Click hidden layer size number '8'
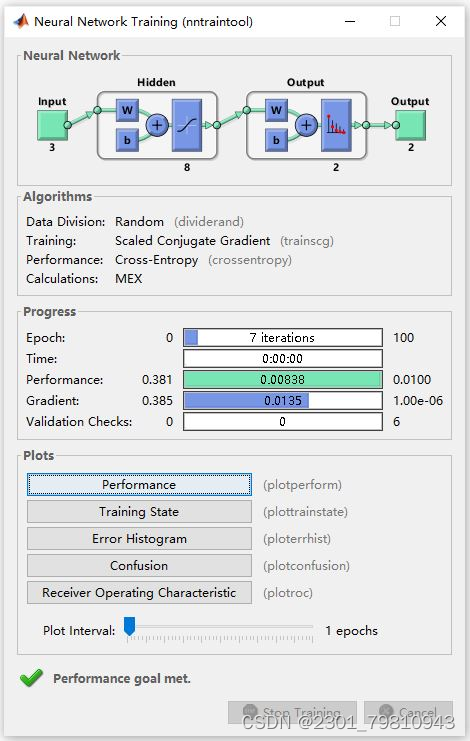The width and height of the screenshot is (470, 741). point(187,167)
